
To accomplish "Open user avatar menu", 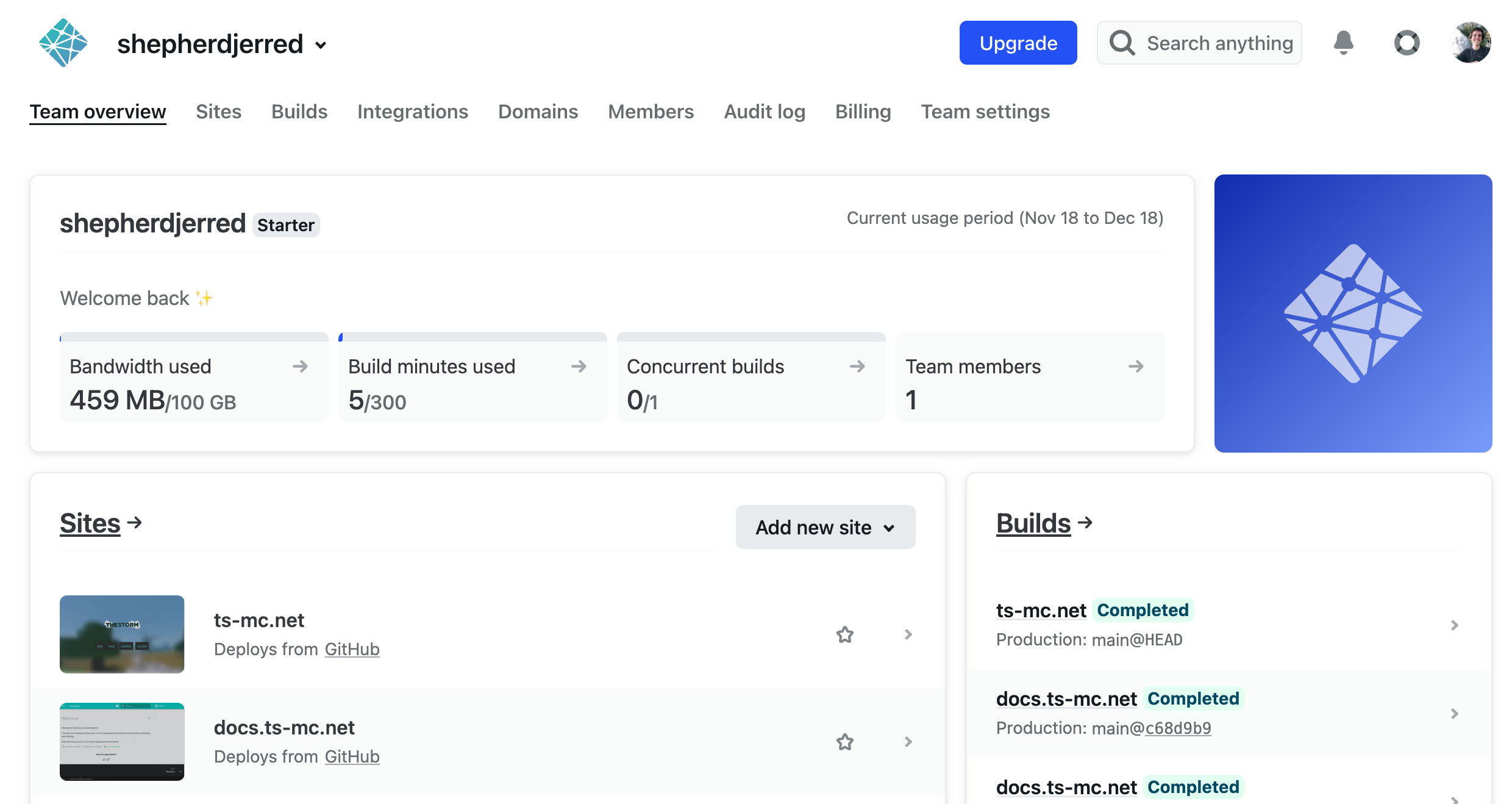I will [x=1471, y=43].
